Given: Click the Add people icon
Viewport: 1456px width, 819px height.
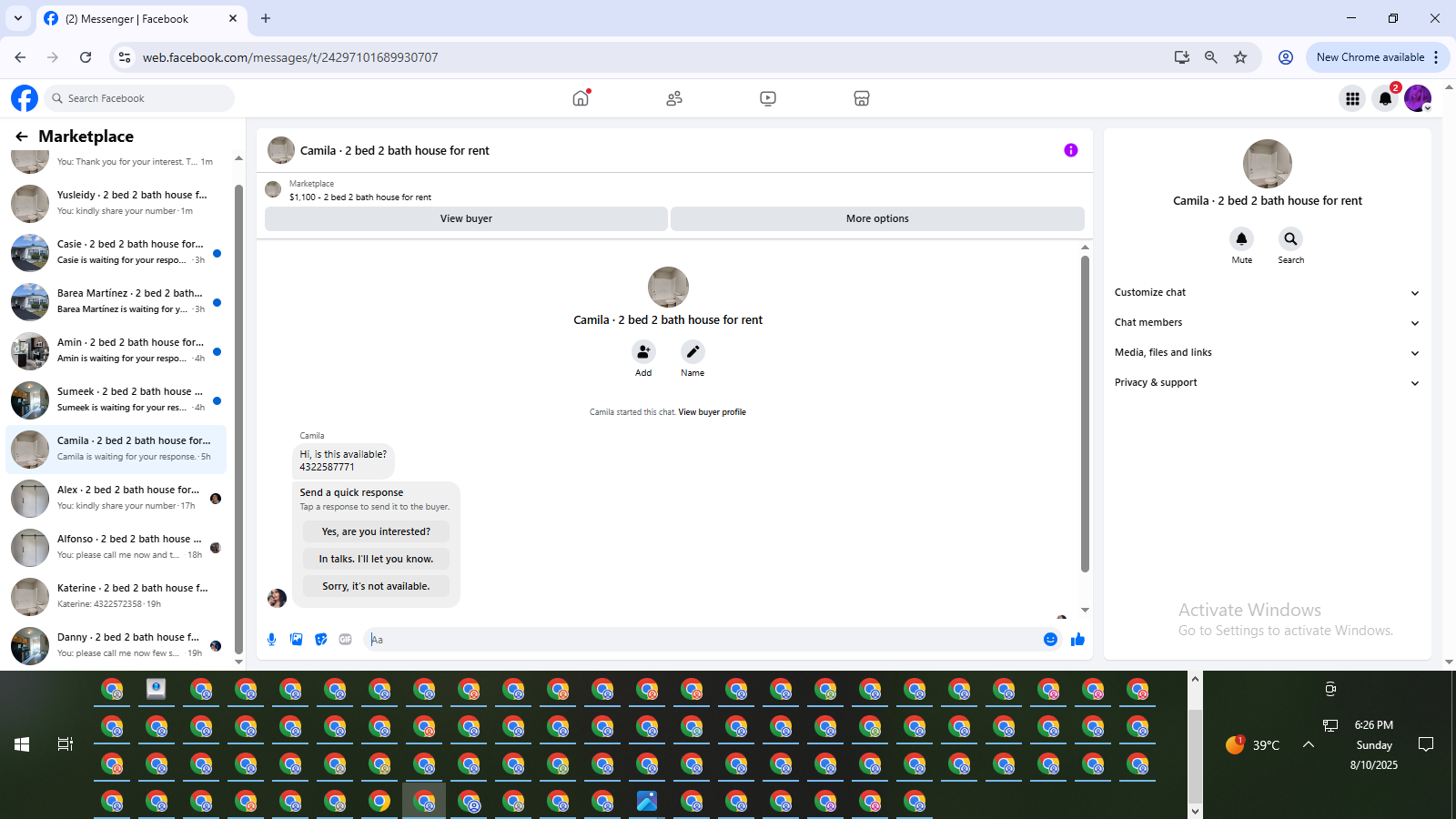Looking at the screenshot, I should coord(643,351).
